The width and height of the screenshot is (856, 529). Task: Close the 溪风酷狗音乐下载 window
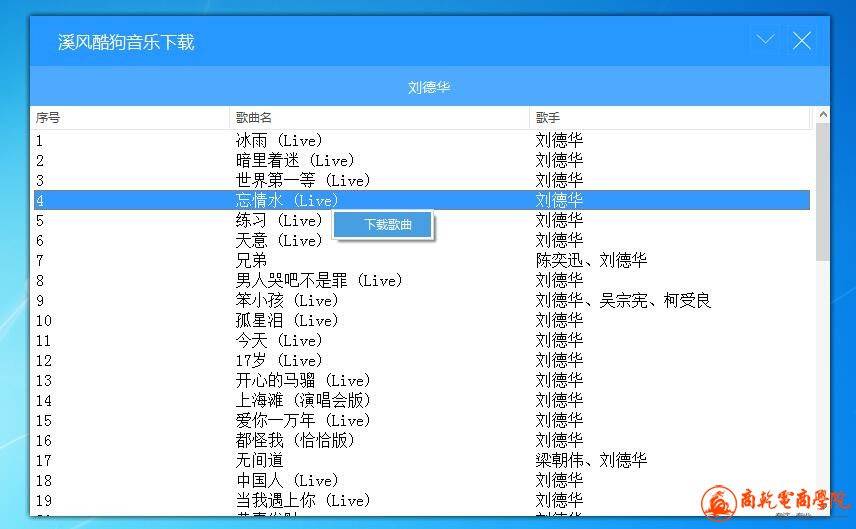pos(801,40)
